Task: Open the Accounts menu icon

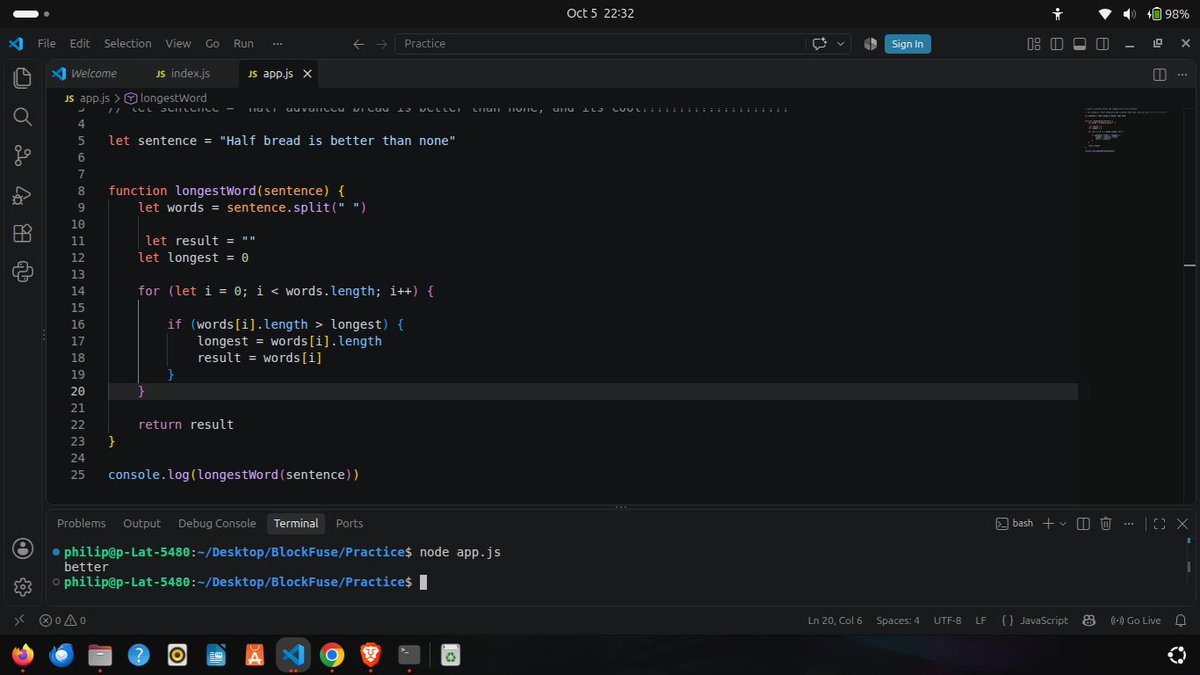Action: (x=22, y=548)
